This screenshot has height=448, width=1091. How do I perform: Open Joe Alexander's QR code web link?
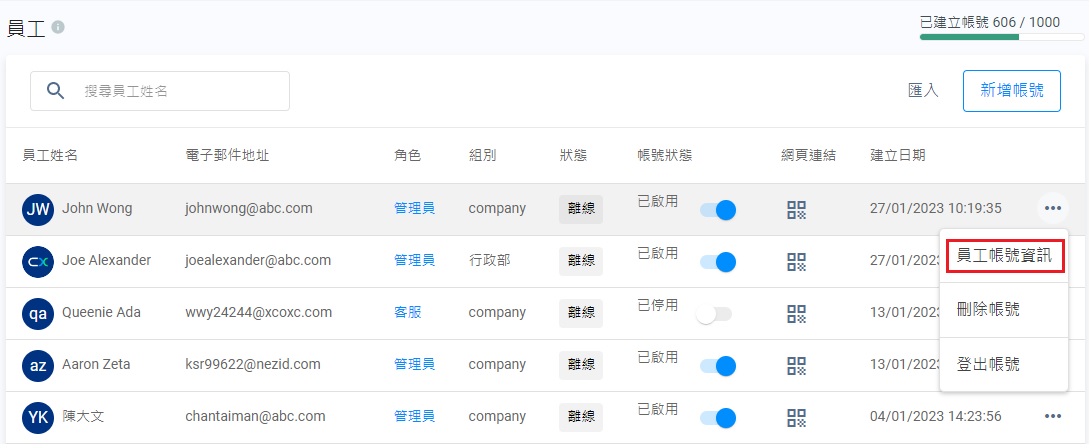click(x=796, y=262)
